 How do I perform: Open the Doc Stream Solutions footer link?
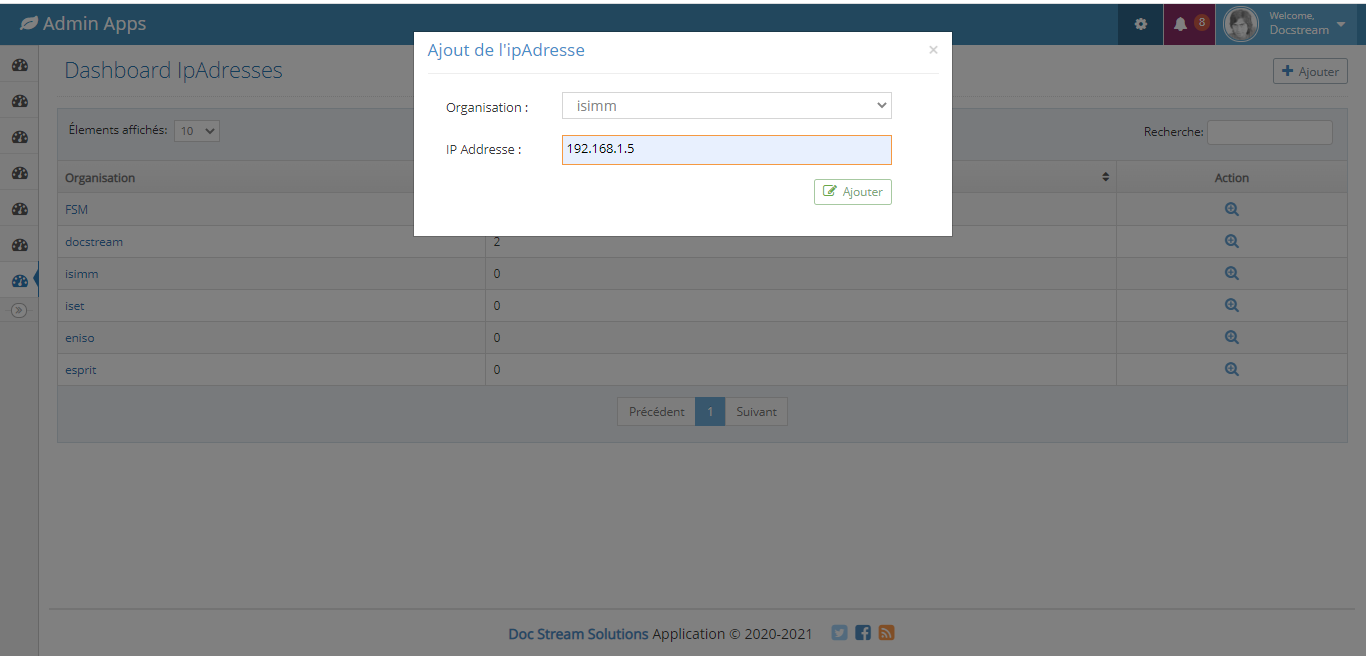pyautogui.click(x=578, y=634)
